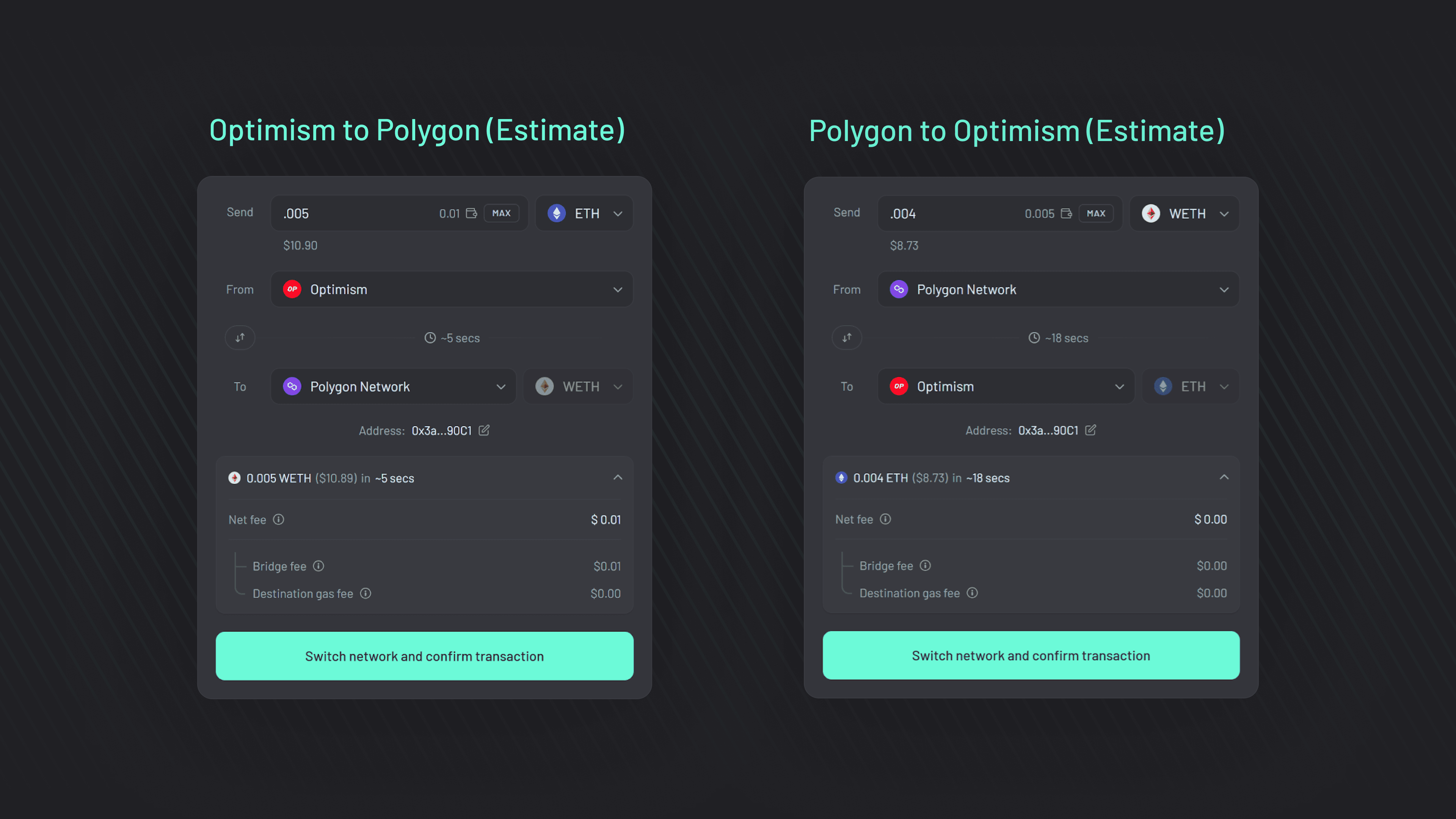Viewport: 1456px width, 819px height.
Task: Click the Bridge fee info icon on right card
Action: 925,565
